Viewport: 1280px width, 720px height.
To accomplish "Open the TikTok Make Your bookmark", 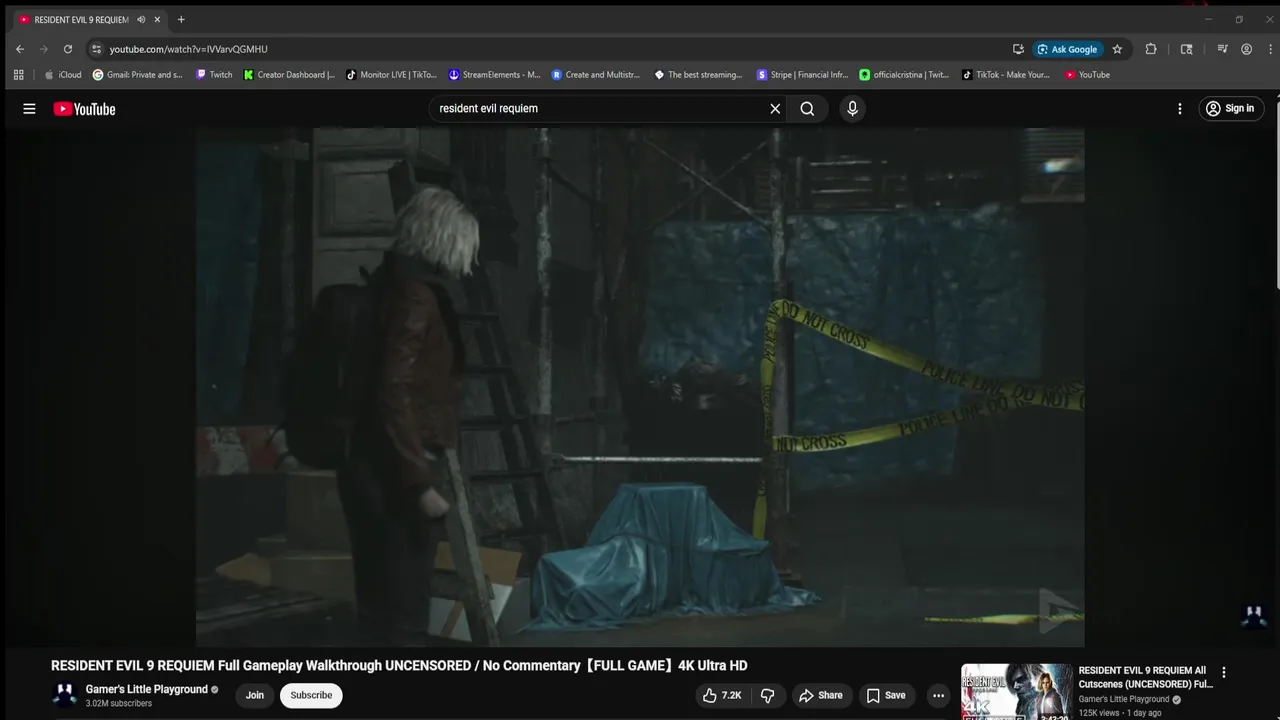I will [x=1007, y=75].
